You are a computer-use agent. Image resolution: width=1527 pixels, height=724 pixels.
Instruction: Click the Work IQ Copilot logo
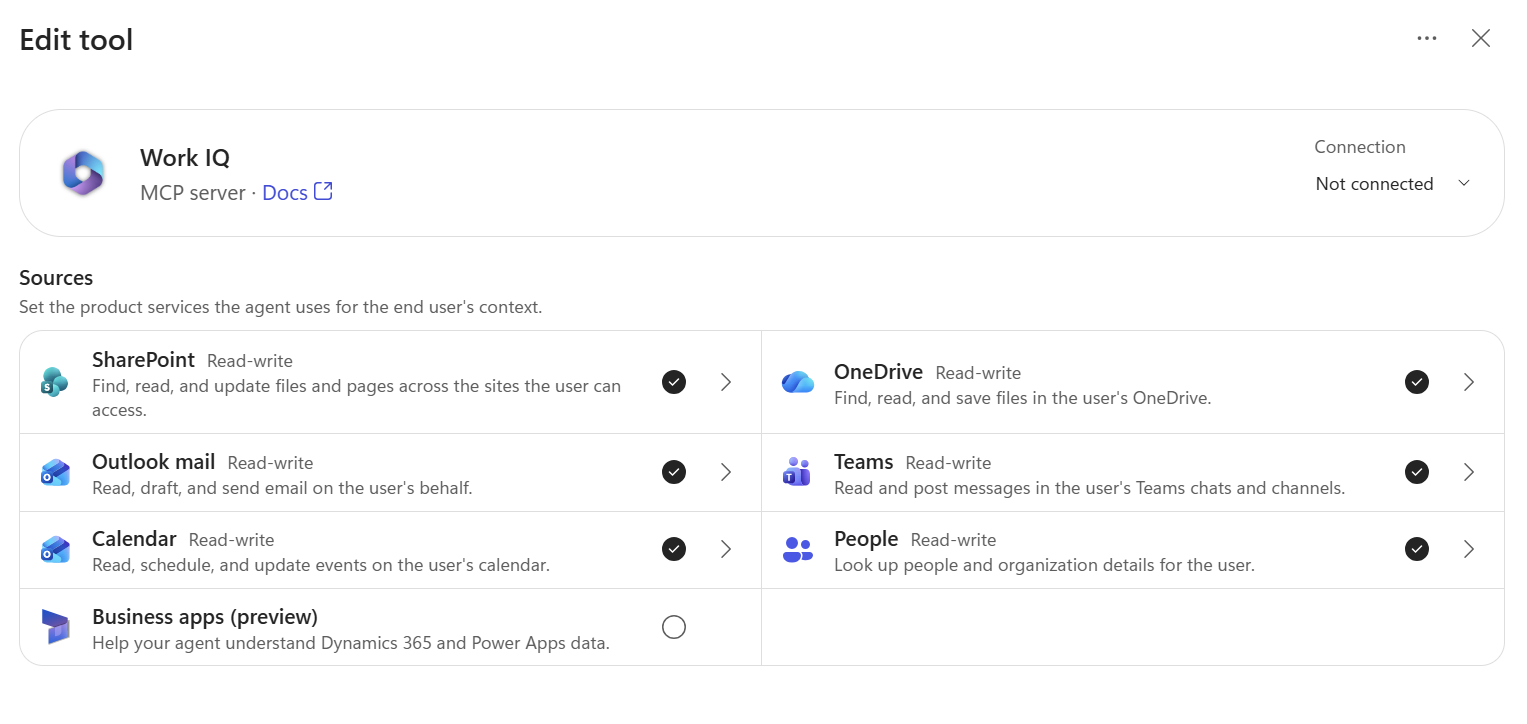[x=83, y=173]
